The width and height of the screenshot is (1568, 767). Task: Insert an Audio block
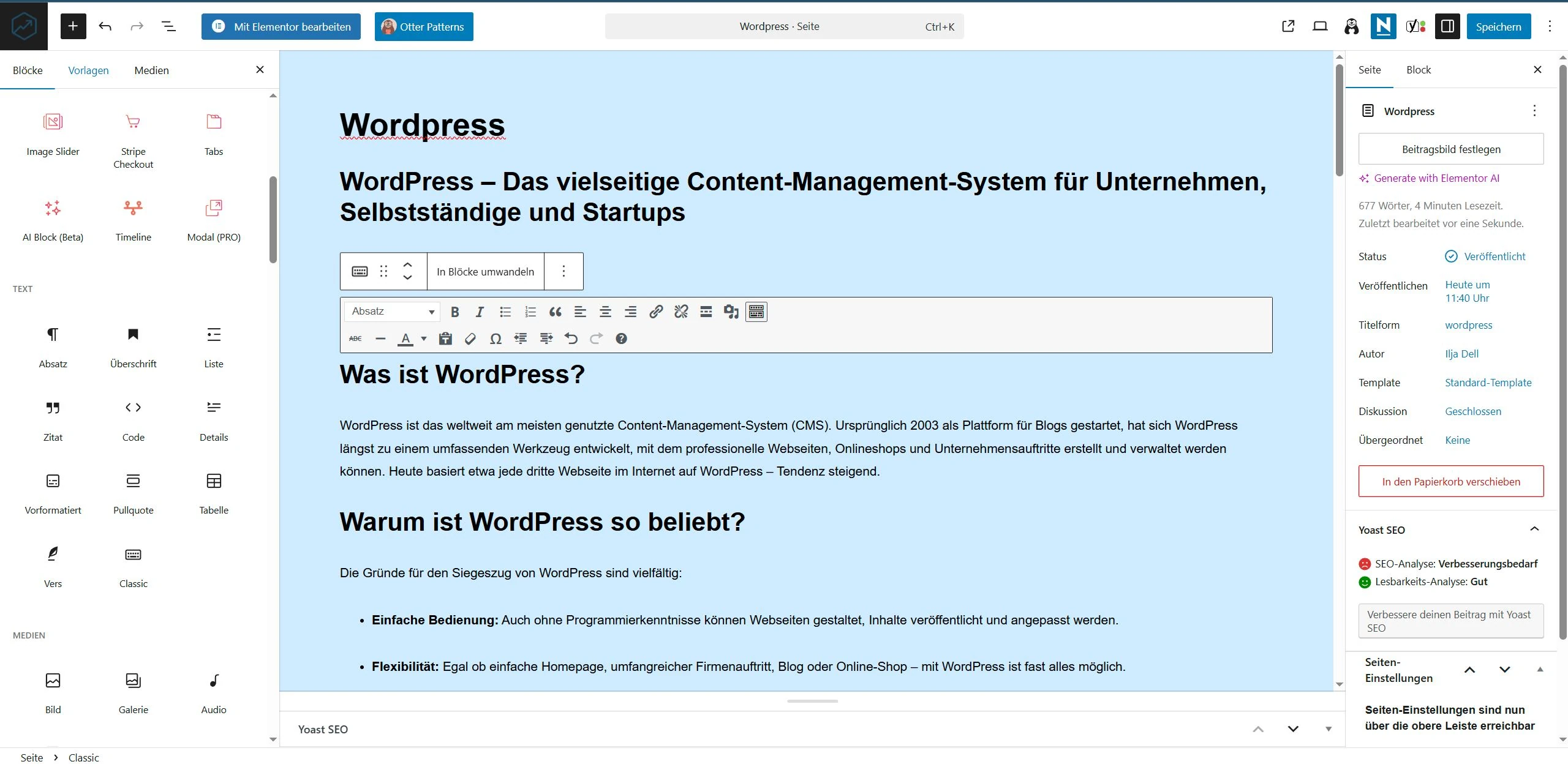pos(214,693)
